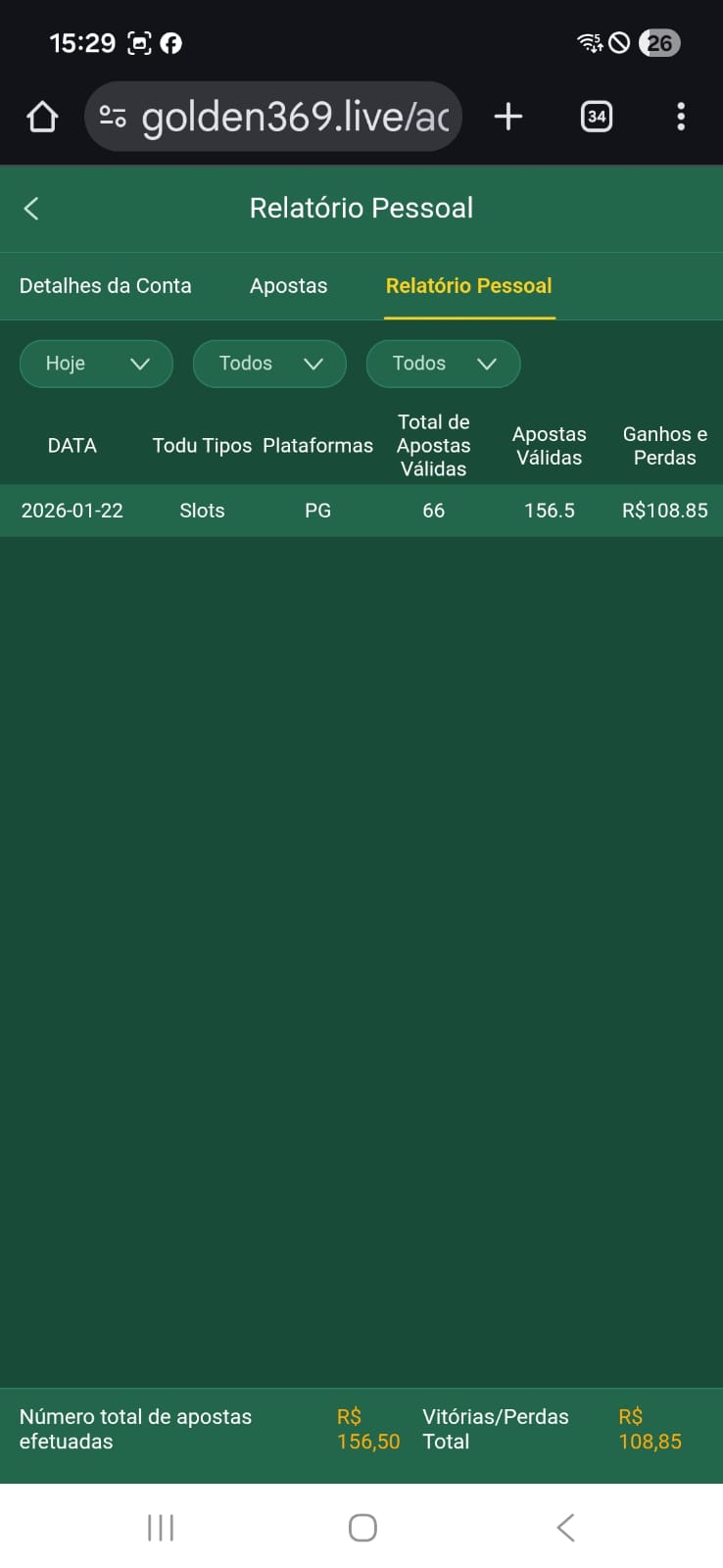Image resolution: width=723 pixels, height=1568 pixels.
Task: Tap the golden369.live address bar
Action: point(294,118)
